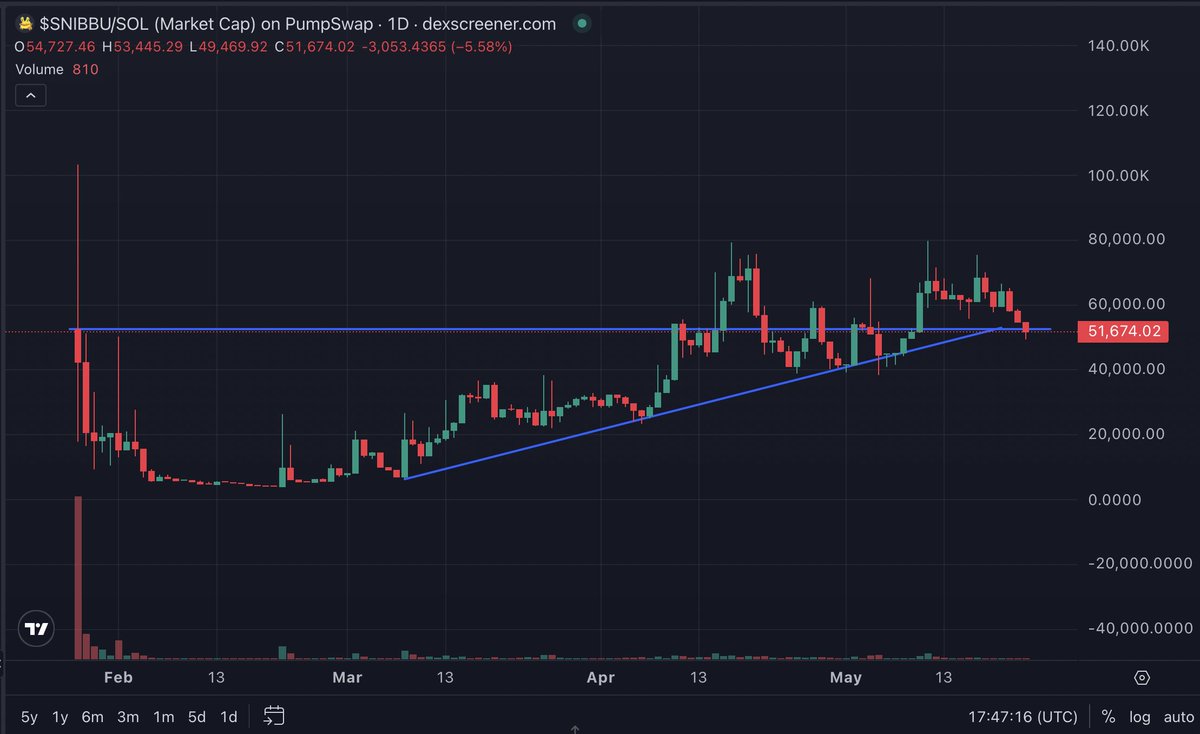
Task: Select the 5y time range
Action: [29, 716]
